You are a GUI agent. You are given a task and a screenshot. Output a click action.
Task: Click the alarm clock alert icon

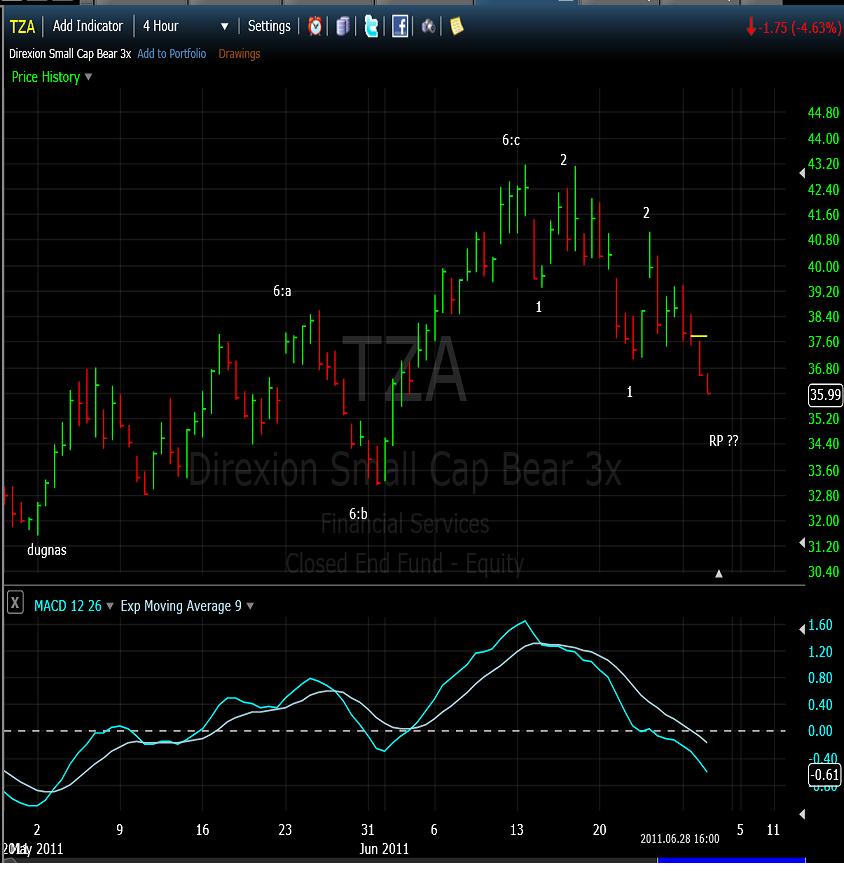(x=315, y=26)
